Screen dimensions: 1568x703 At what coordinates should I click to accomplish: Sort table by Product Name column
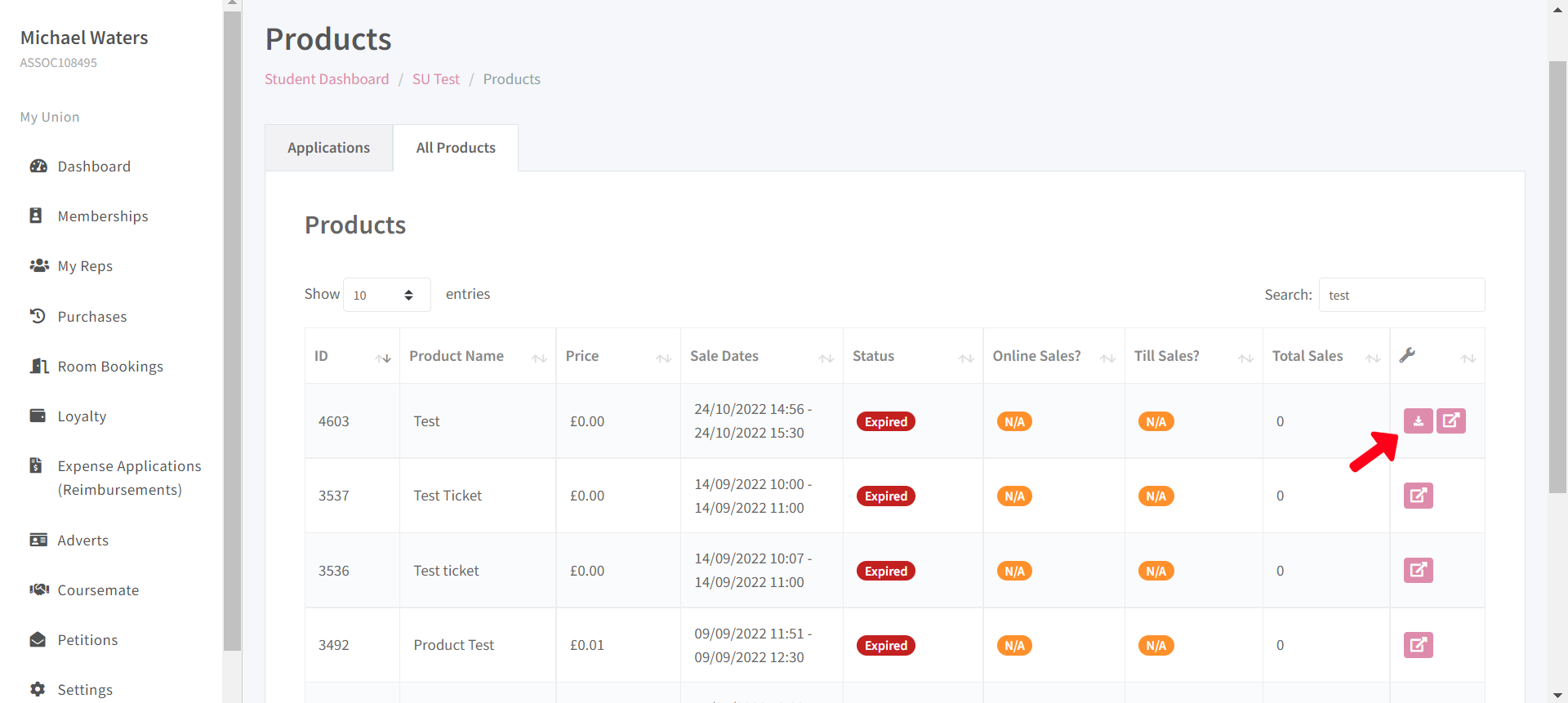coord(477,356)
